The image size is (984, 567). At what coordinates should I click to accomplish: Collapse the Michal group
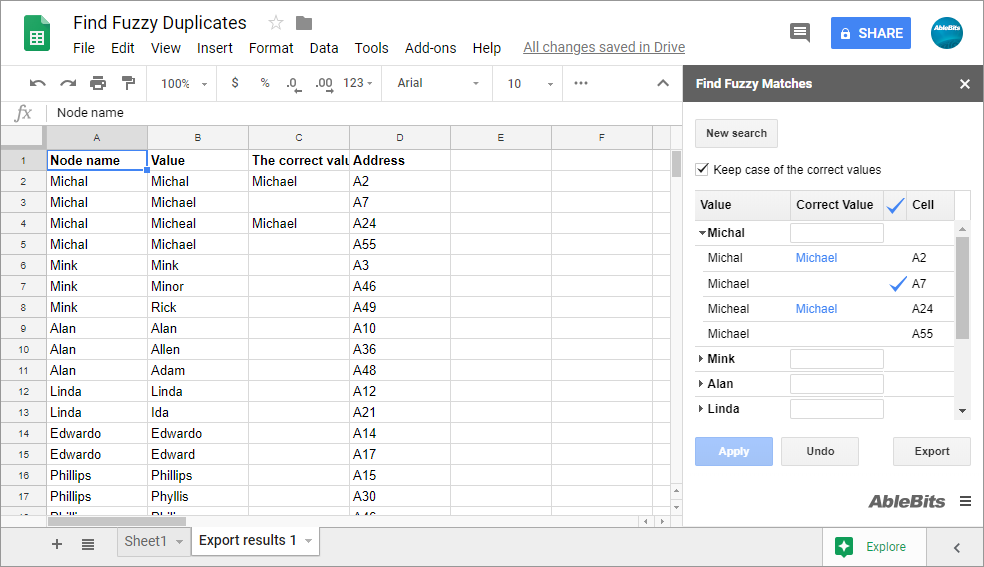(x=702, y=233)
